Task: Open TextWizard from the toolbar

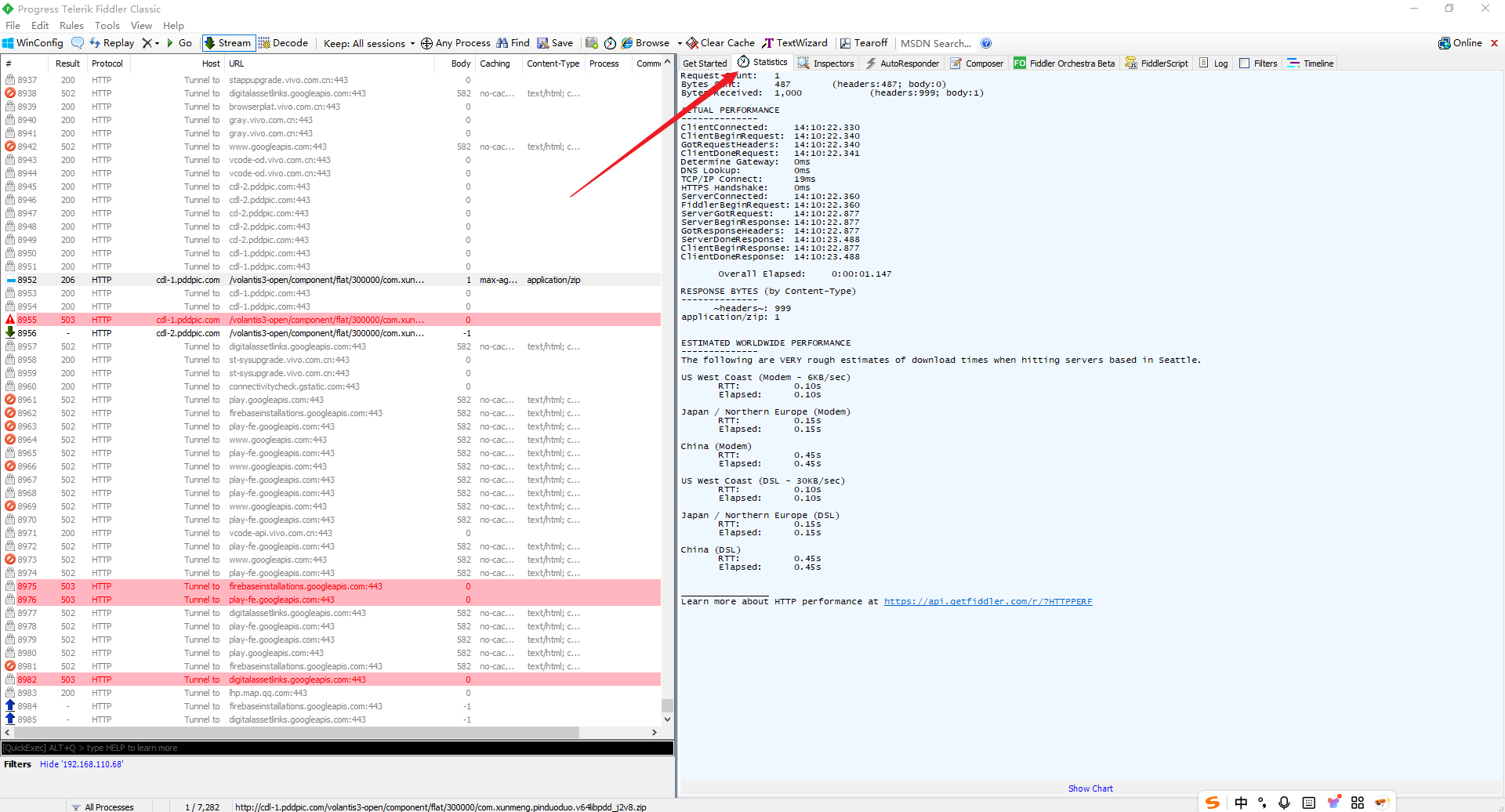Action: point(795,43)
